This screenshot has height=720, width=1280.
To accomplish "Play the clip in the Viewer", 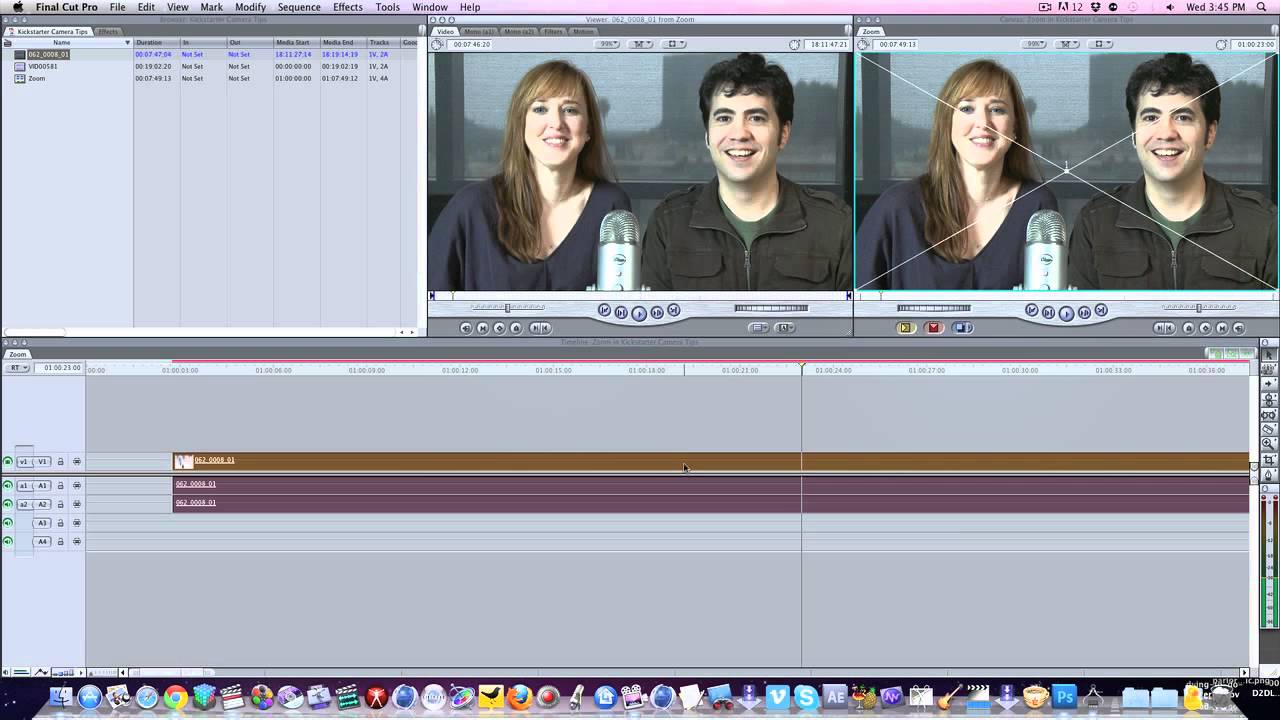I will [639, 313].
